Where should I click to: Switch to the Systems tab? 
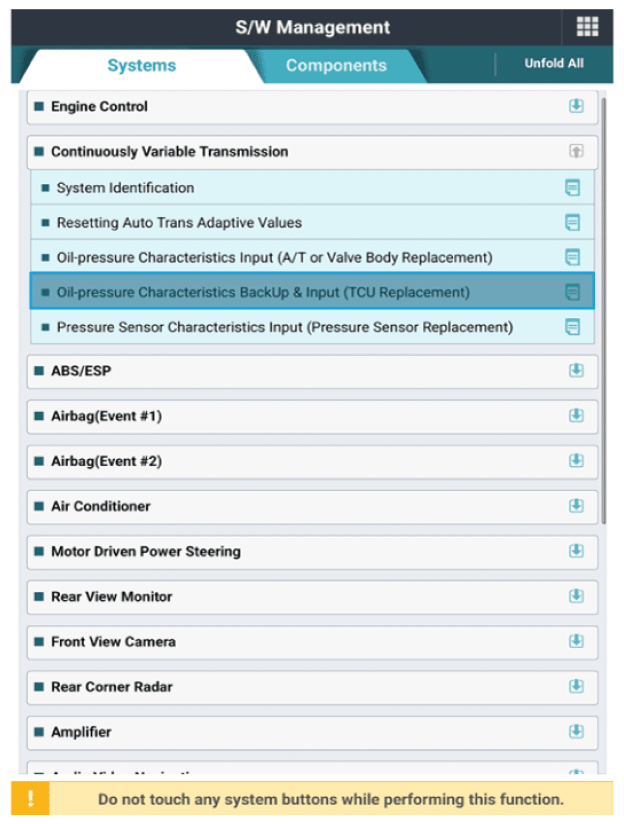[141, 66]
